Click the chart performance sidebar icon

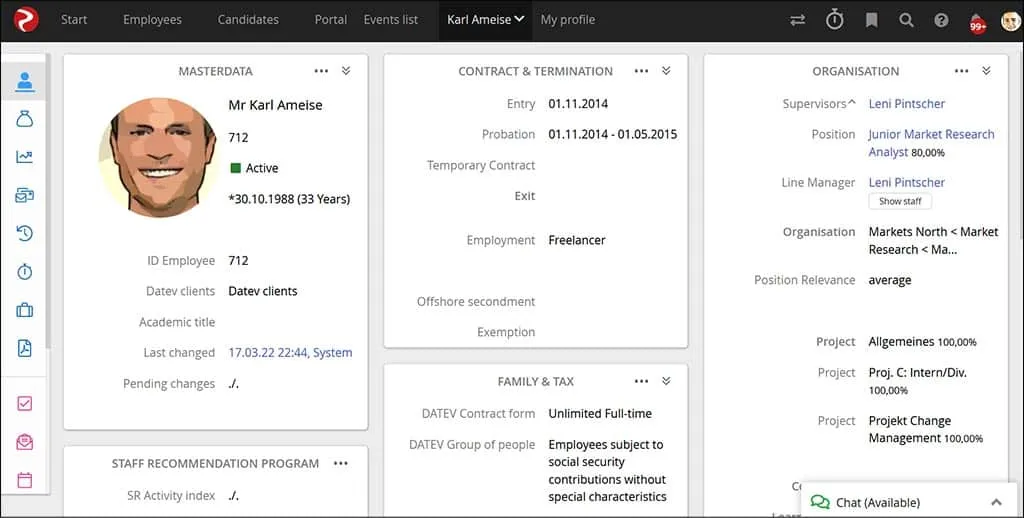pyautogui.click(x=25, y=157)
